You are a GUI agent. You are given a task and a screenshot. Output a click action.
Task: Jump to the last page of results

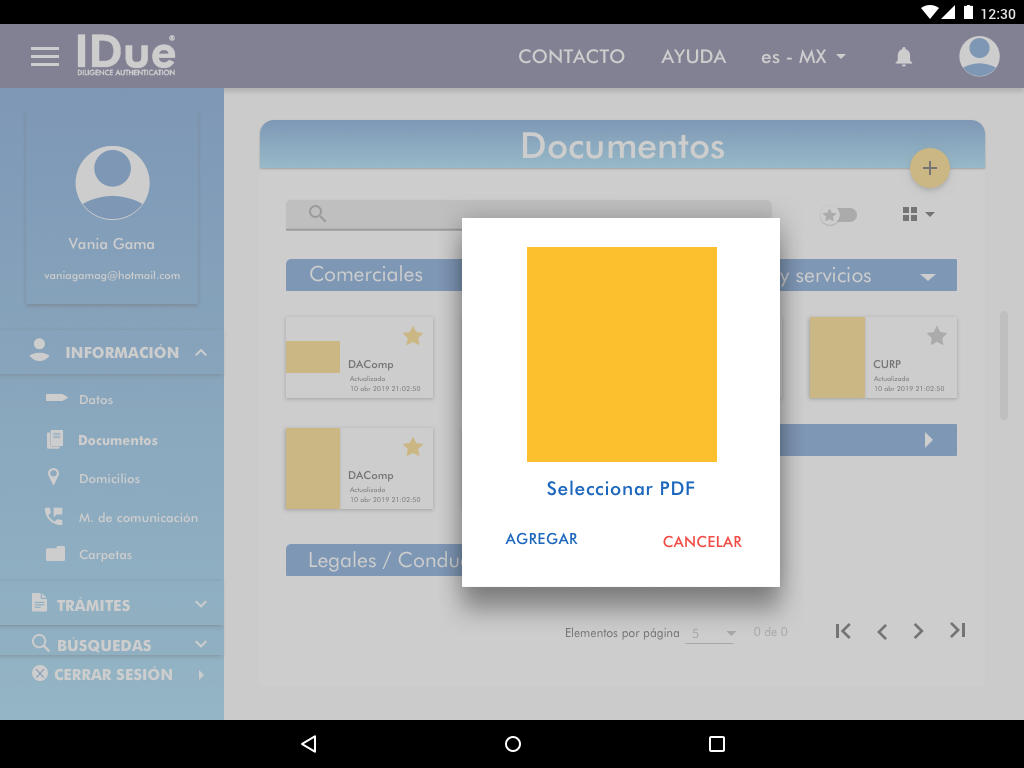click(x=957, y=631)
